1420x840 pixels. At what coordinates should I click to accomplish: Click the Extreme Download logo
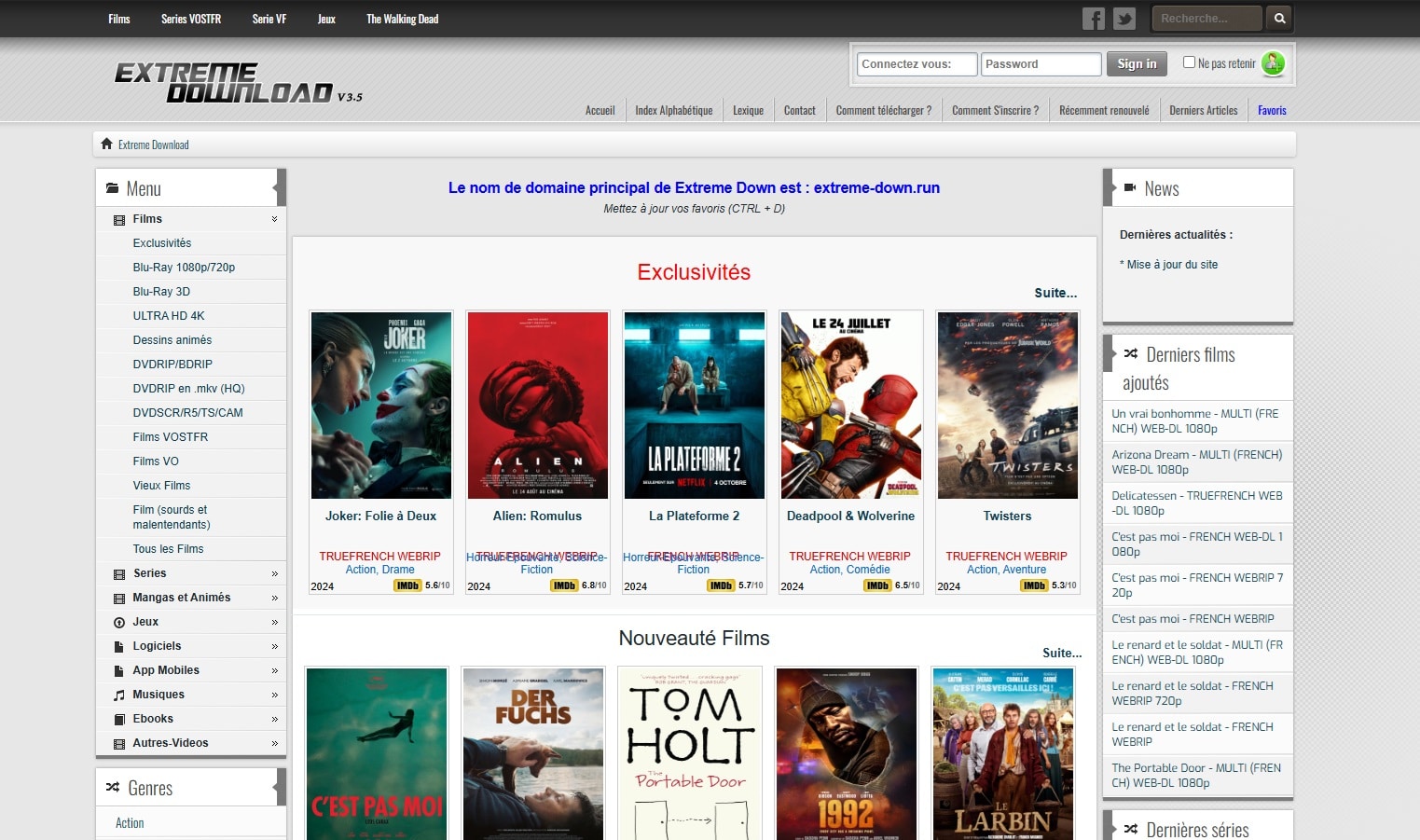pos(238,82)
